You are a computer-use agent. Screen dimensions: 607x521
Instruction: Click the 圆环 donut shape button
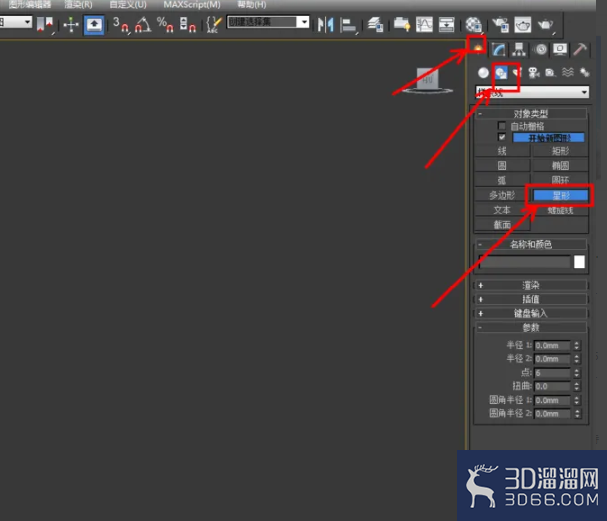click(x=560, y=180)
